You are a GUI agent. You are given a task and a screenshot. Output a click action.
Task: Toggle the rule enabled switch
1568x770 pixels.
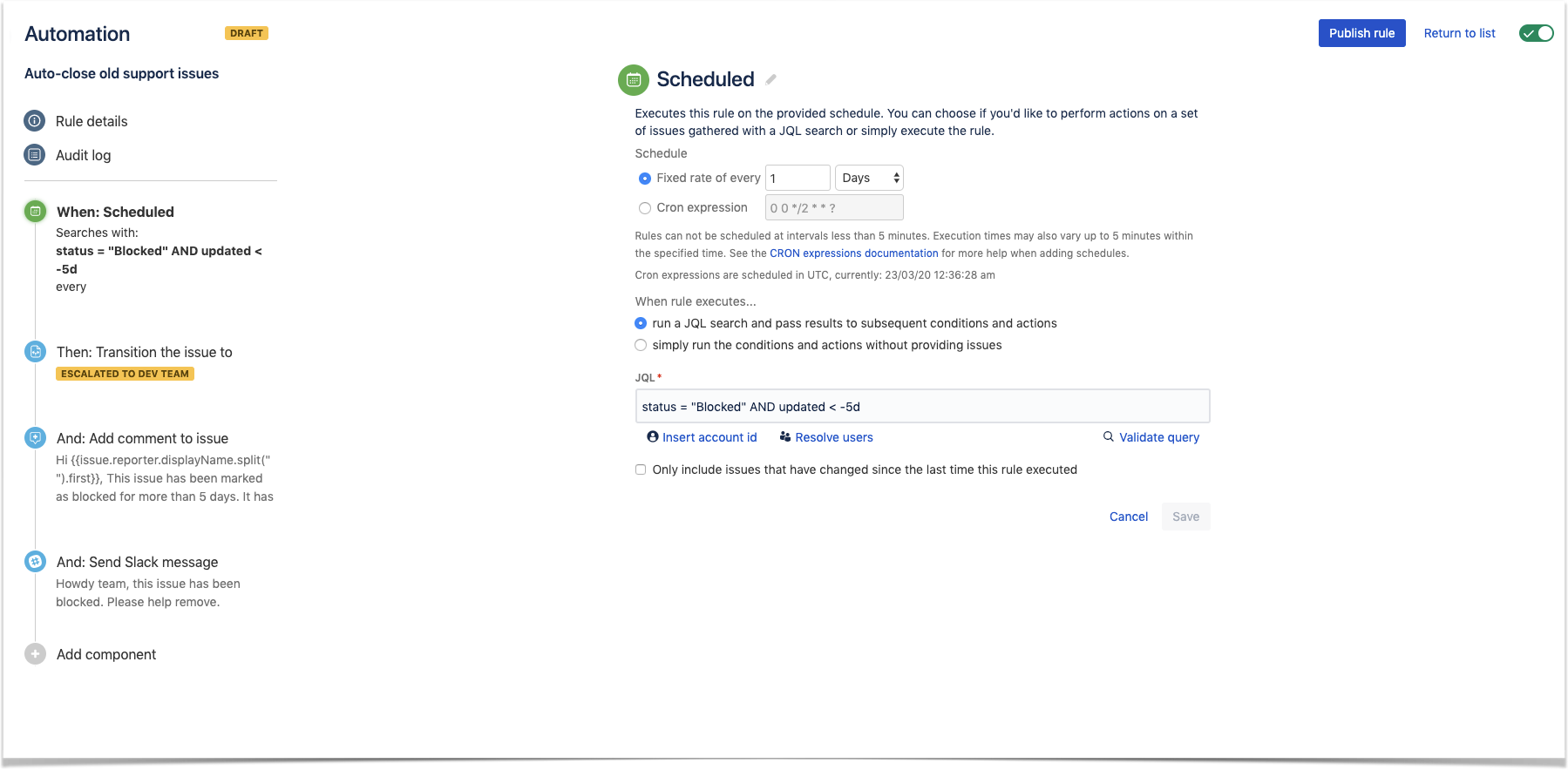coord(1536,33)
